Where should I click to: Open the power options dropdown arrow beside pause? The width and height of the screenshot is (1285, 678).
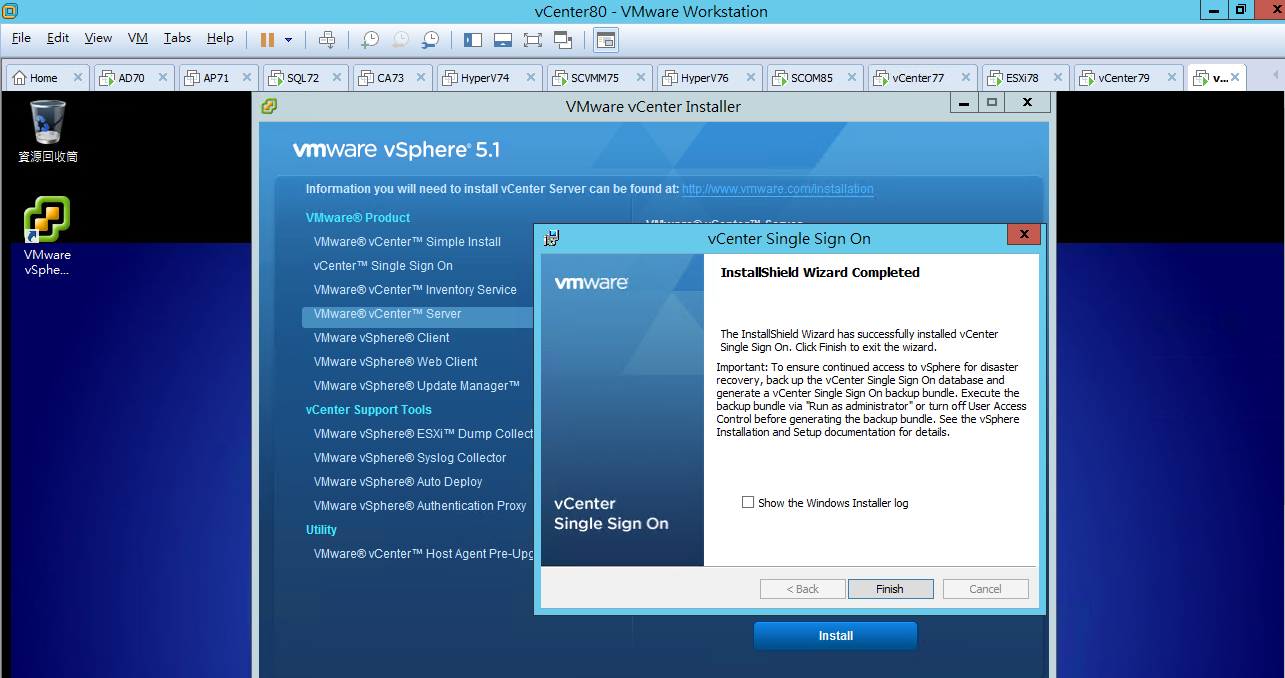(x=289, y=40)
